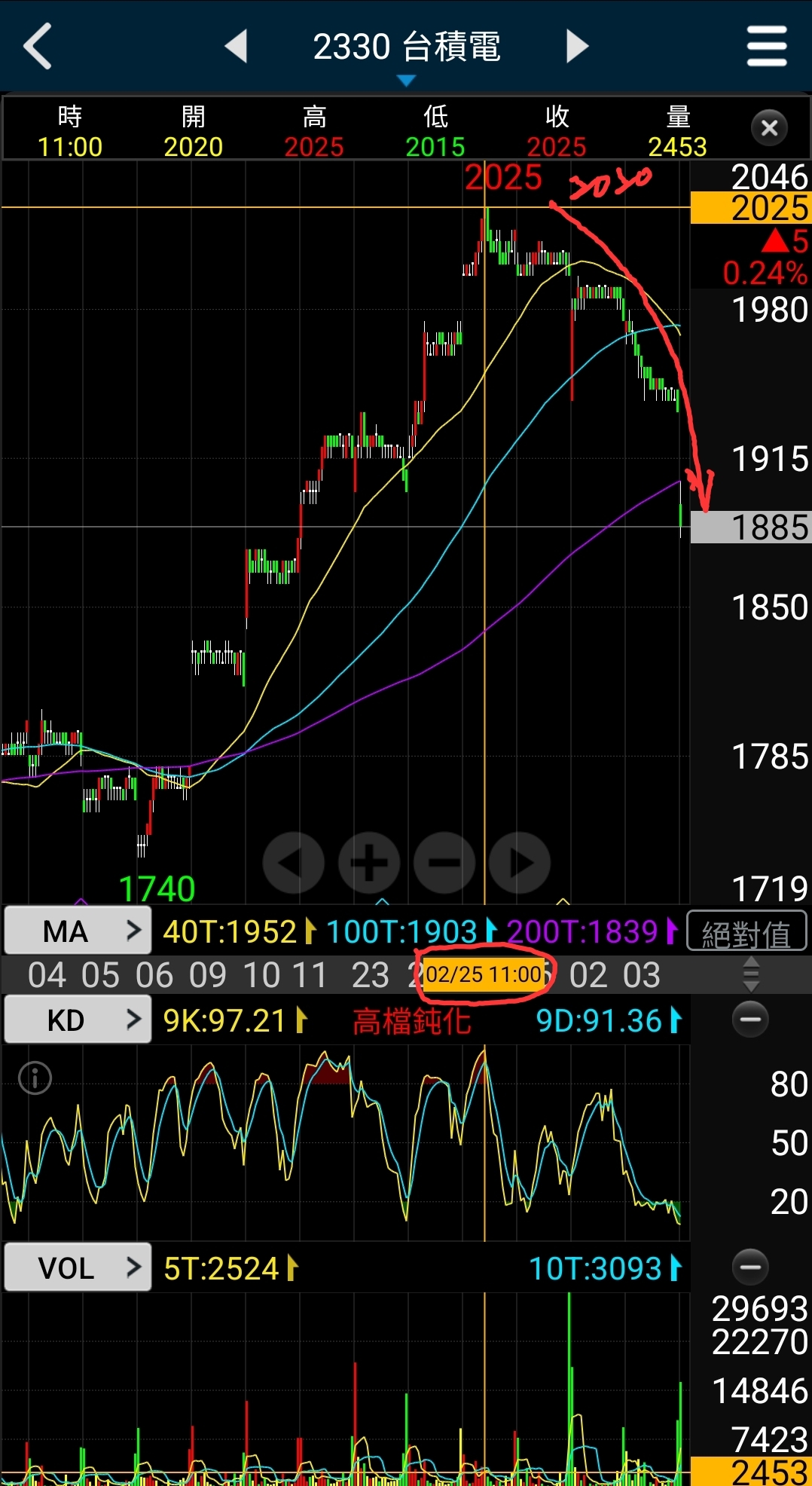Open the hamburger menu
Image resolution: width=812 pixels, height=1486 pixels.
tap(766, 47)
